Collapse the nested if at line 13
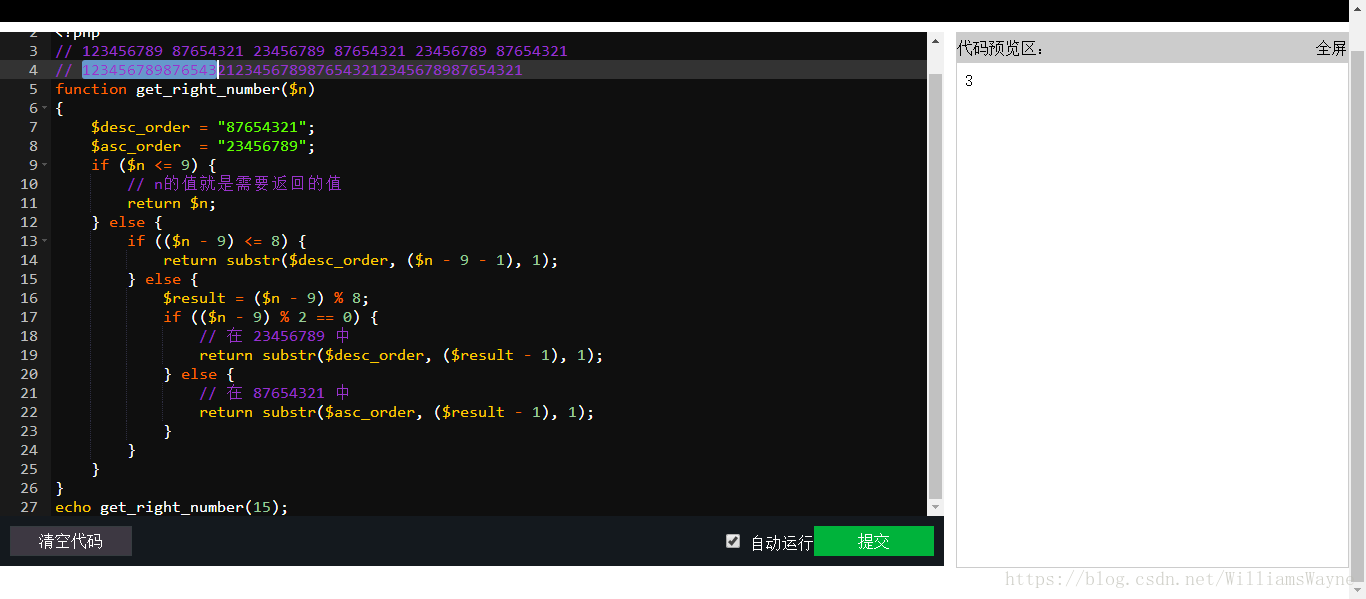 pyautogui.click(x=45, y=241)
